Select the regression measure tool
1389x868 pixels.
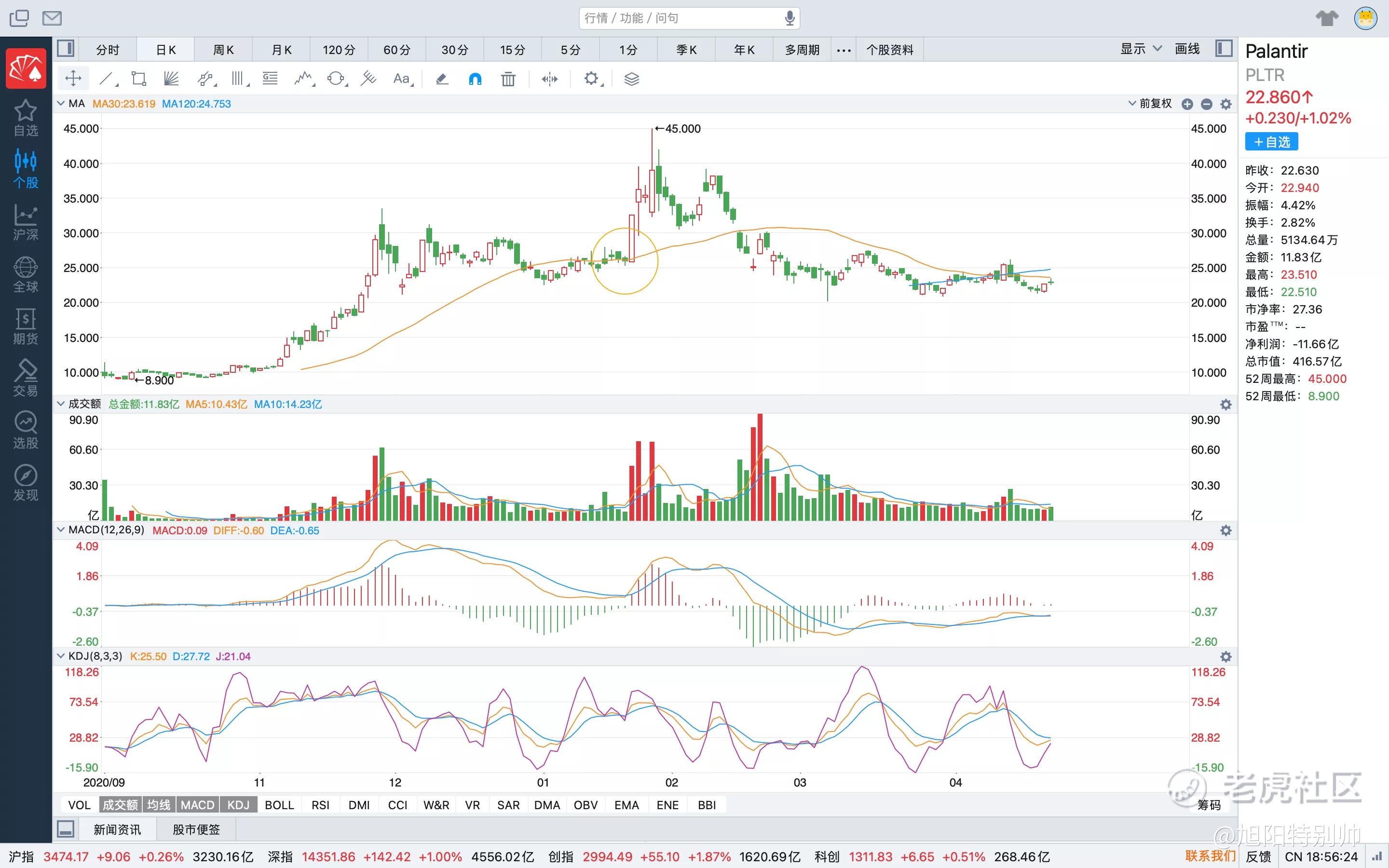368,79
